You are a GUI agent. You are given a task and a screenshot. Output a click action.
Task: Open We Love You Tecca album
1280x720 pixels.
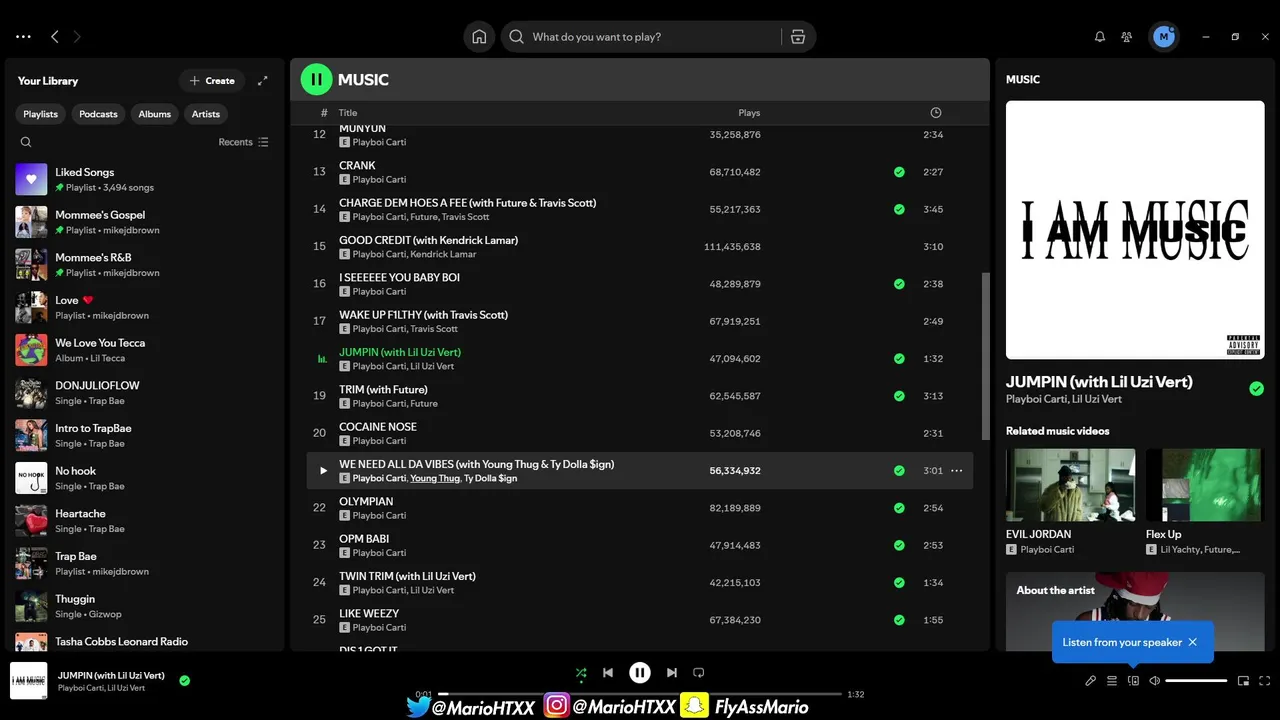pos(145,350)
